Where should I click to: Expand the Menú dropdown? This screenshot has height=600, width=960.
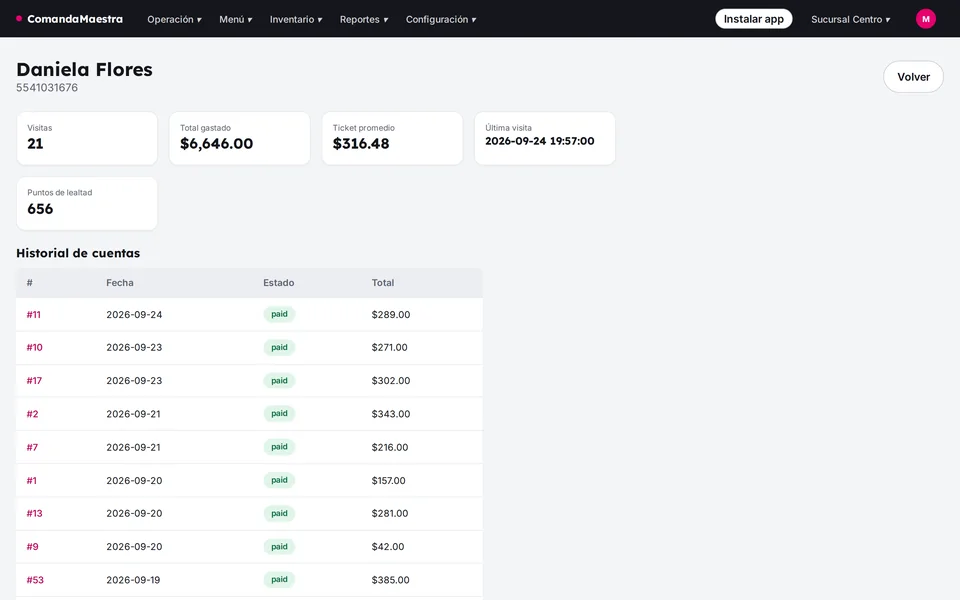pyautogui.click(x=236, y=20)
